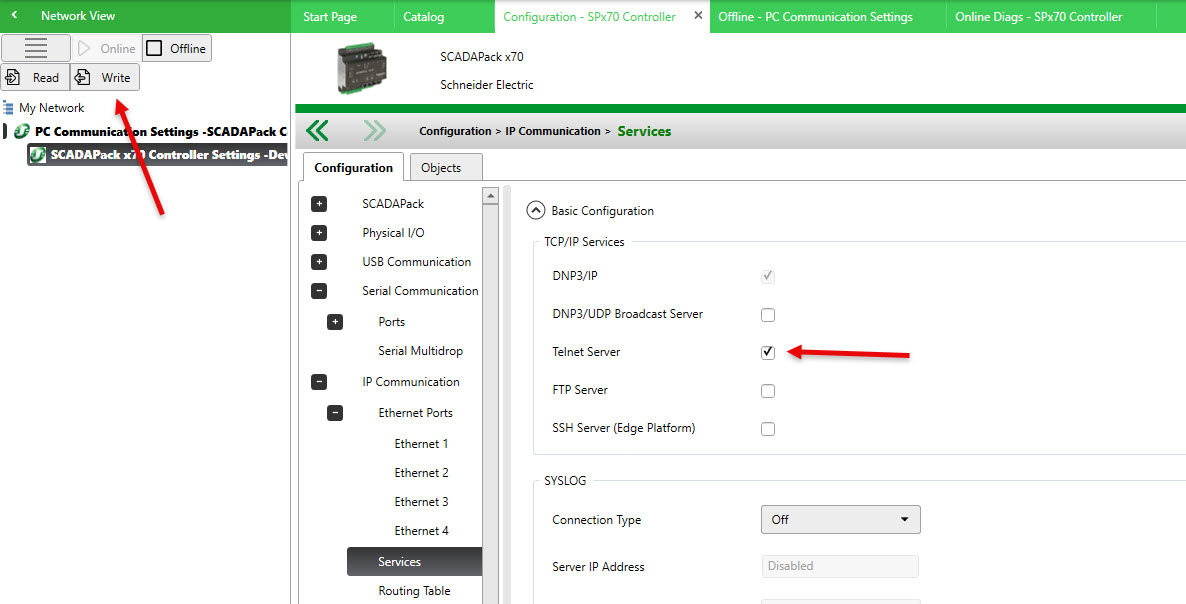This screenshot has height=604, width=1186.
Task: Select Serial Multidrop tree item
Action: (421, 351)
